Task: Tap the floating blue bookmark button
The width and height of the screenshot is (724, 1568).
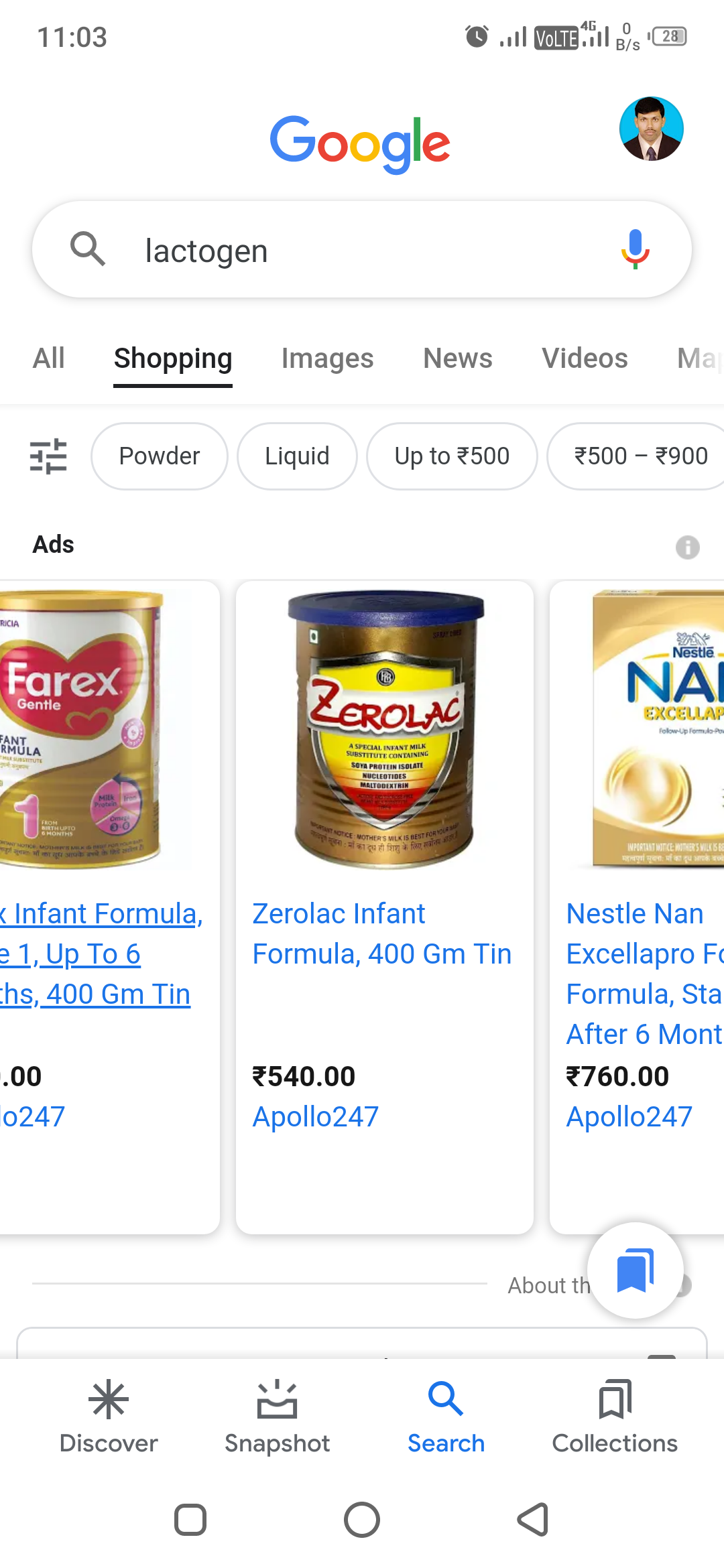Action: [635, 1270]
